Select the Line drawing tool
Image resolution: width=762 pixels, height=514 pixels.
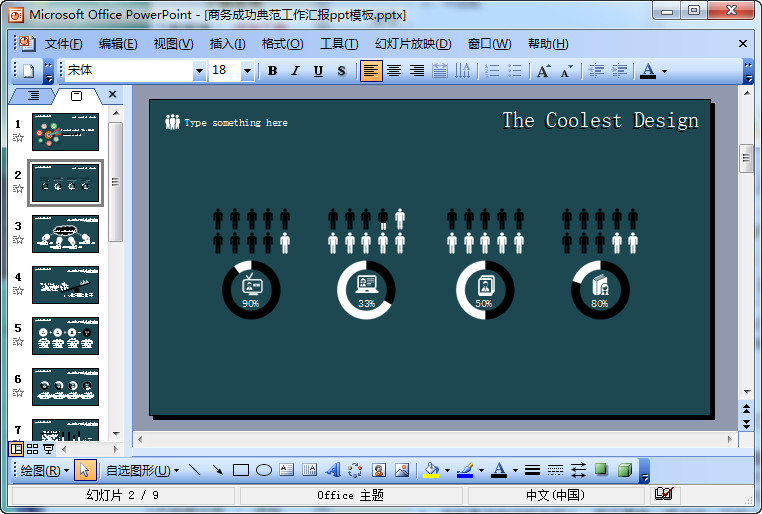194,470
